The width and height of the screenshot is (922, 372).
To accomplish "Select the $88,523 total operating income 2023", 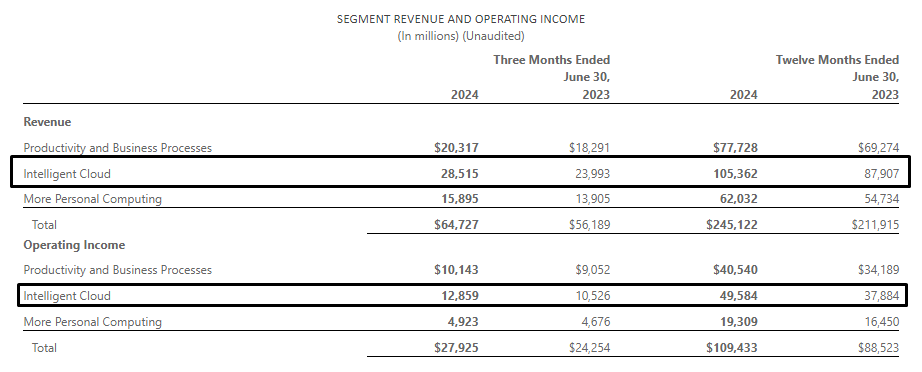I will coord(875,348).
